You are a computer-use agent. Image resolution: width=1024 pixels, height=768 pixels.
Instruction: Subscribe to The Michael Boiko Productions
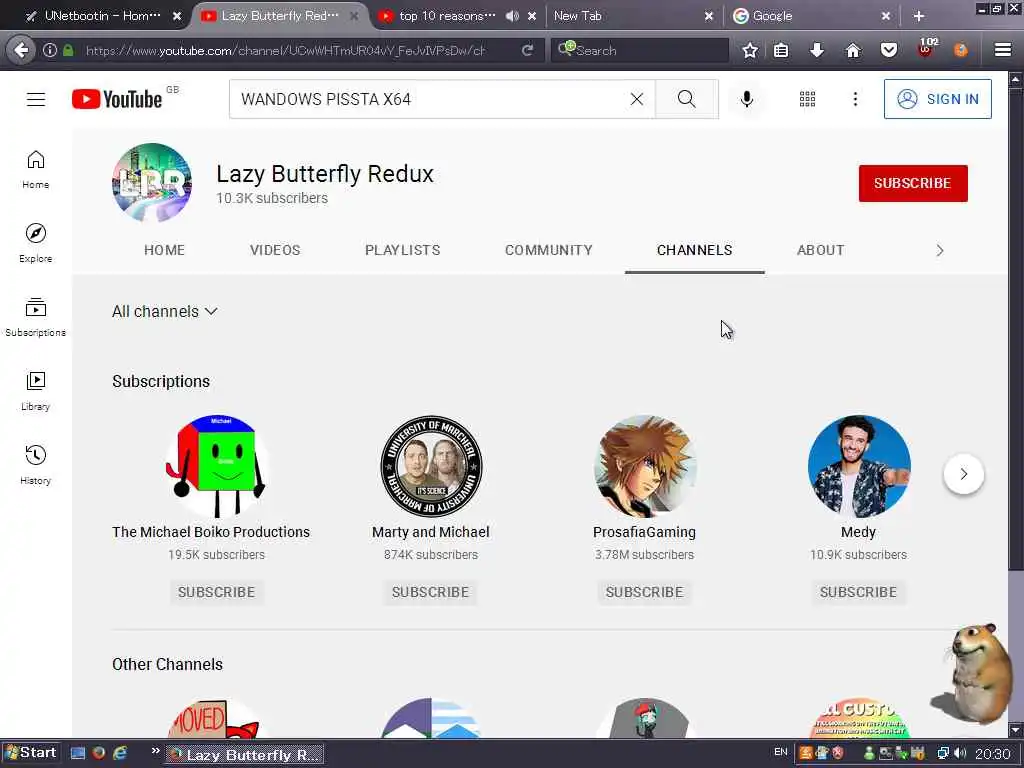click(217, 592)
